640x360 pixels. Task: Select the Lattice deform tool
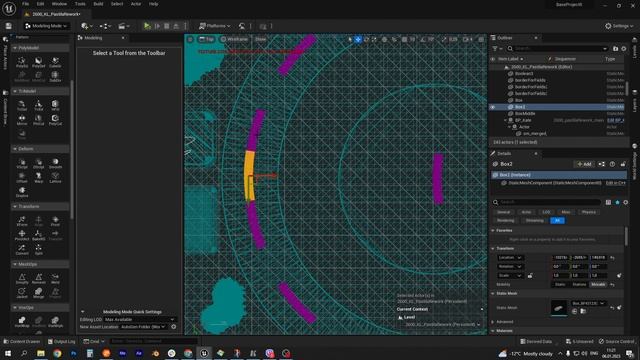pos(55,178)
